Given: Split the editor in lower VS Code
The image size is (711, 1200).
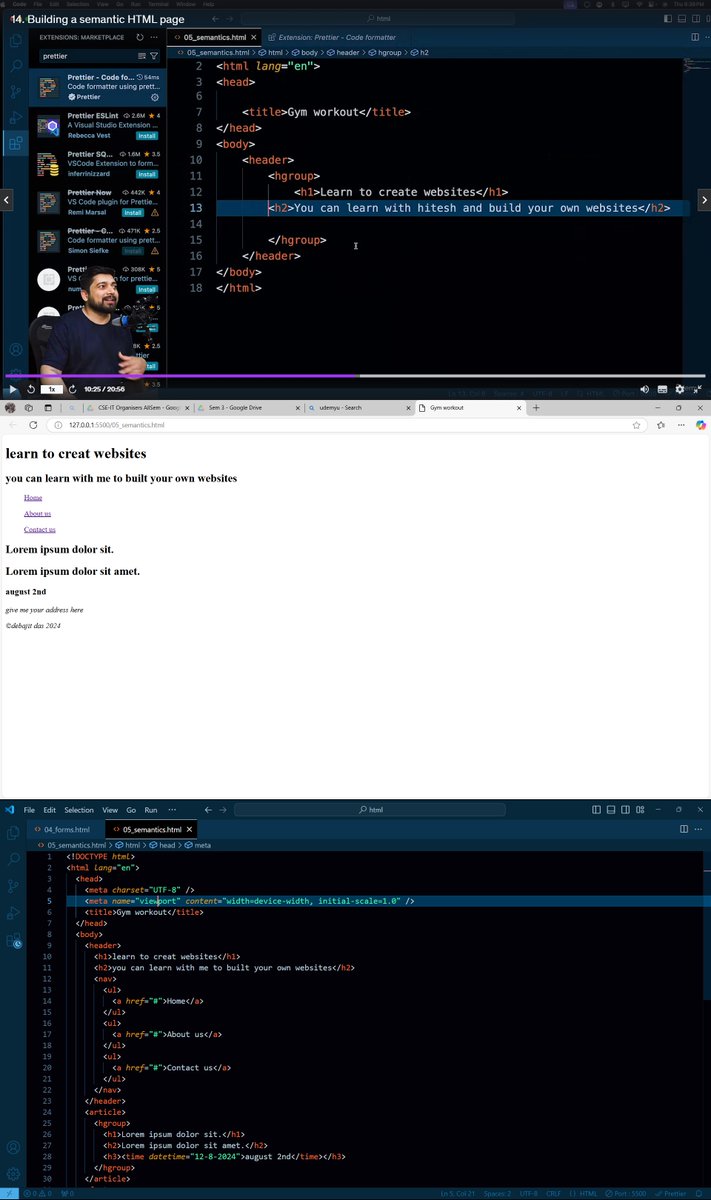Looking at the screenshot, I should 684,829.
